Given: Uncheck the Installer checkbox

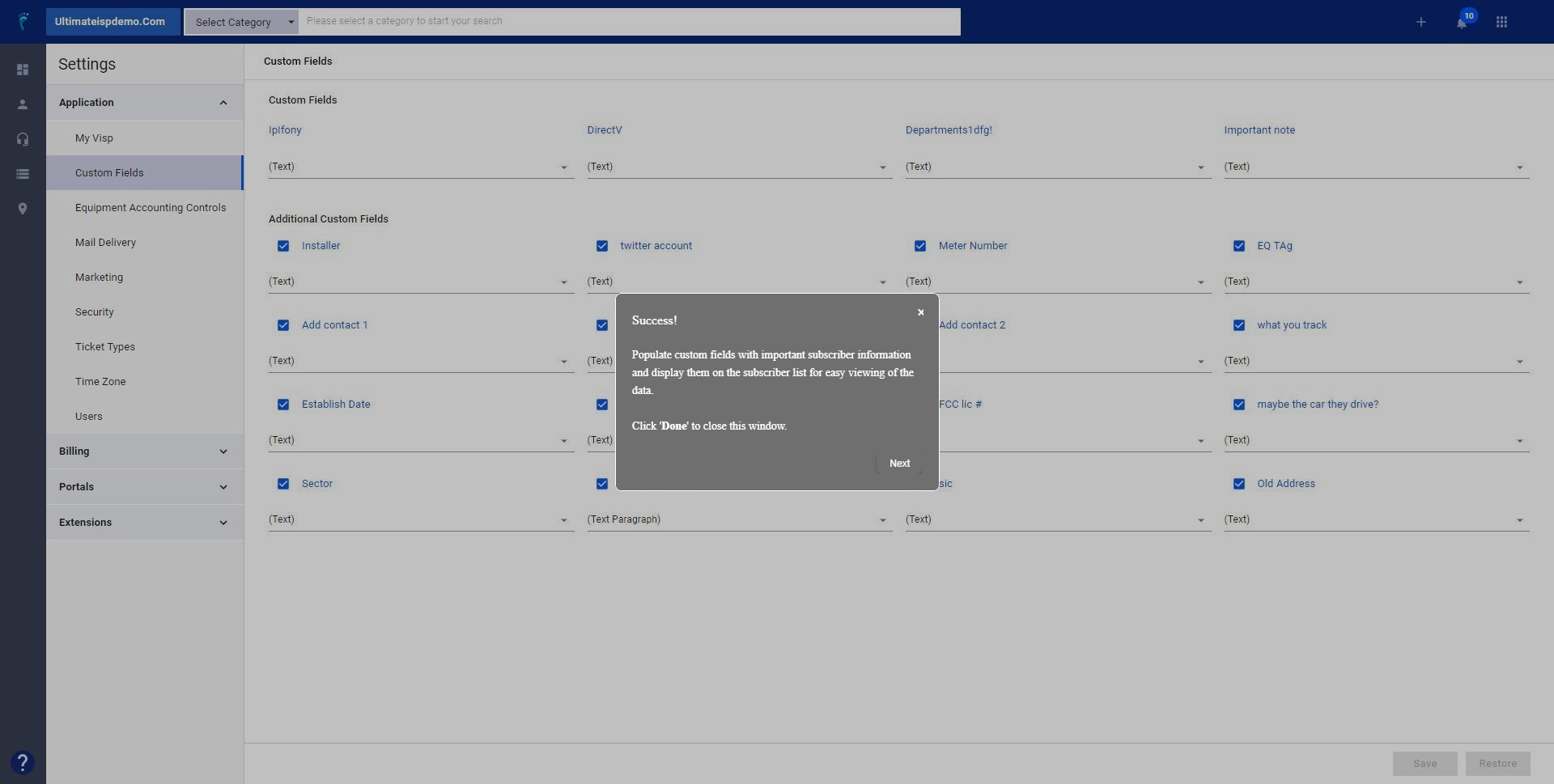Looking at the screenshot, I should [283, 246].
